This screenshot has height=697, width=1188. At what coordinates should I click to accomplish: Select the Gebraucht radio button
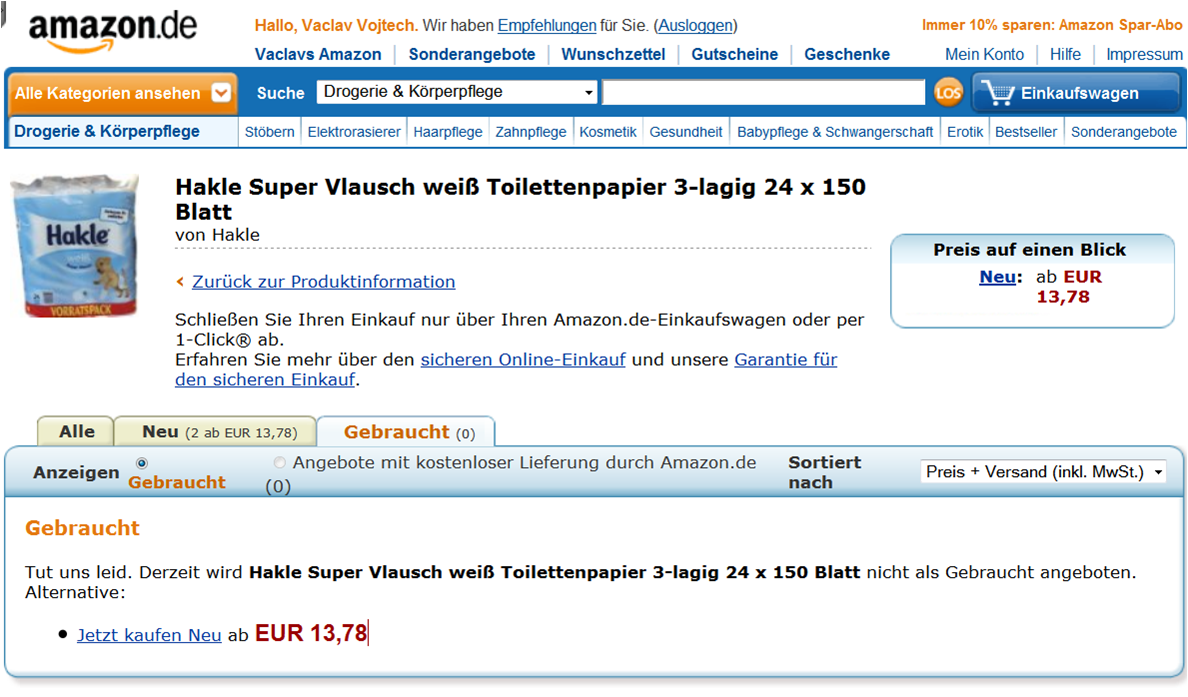tap(142, 463)
